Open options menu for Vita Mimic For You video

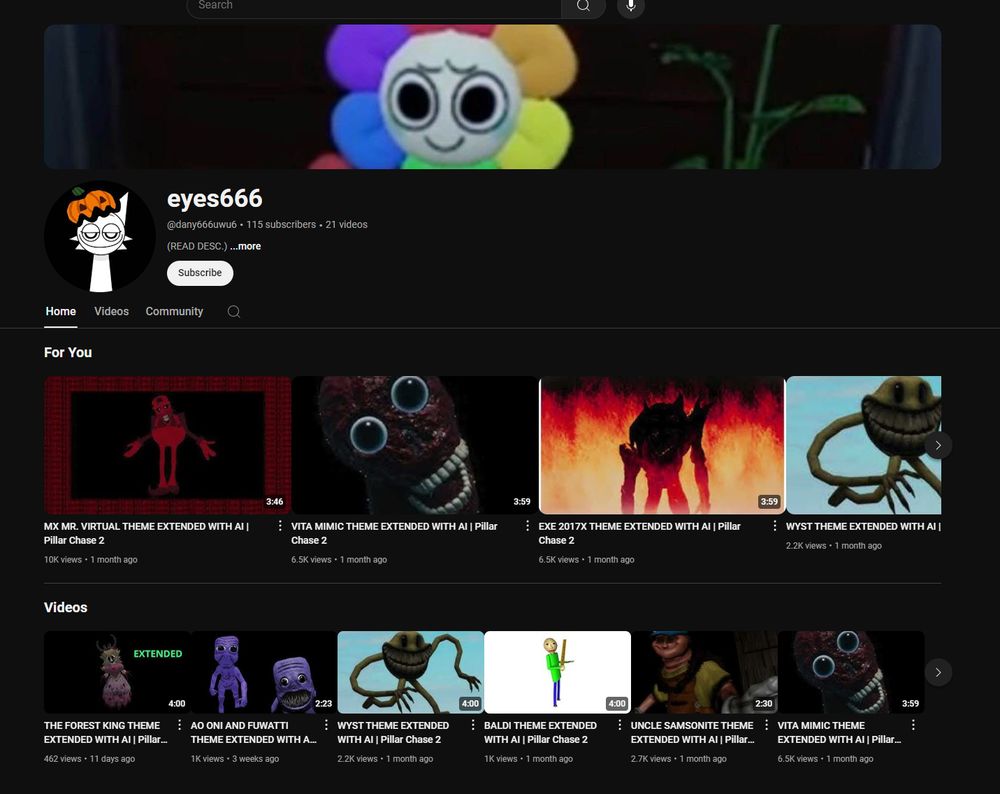click(527, 526)
